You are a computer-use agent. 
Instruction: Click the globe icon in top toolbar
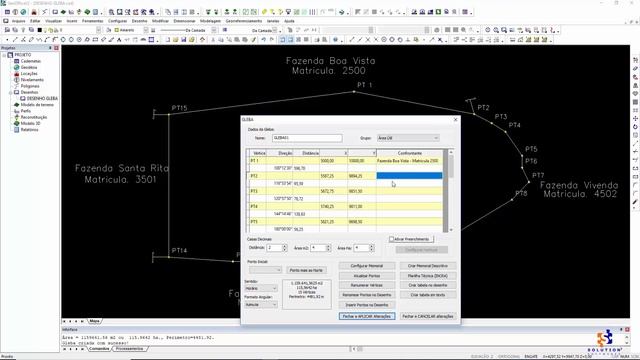point(23,12)
